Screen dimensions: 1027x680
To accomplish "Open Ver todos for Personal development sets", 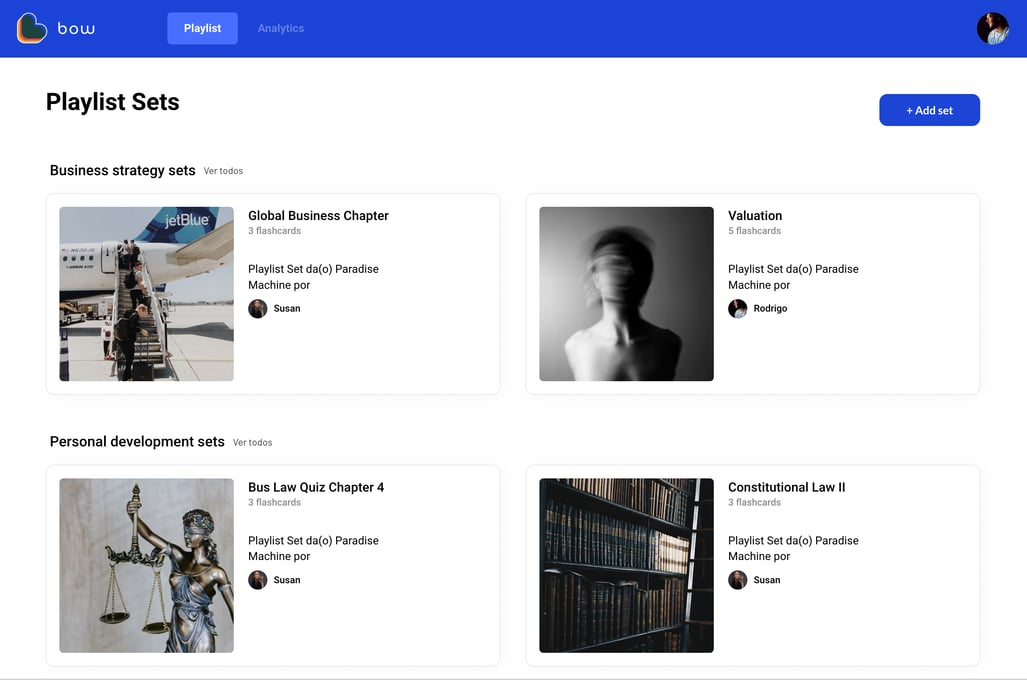I will [x=253, y=443].
